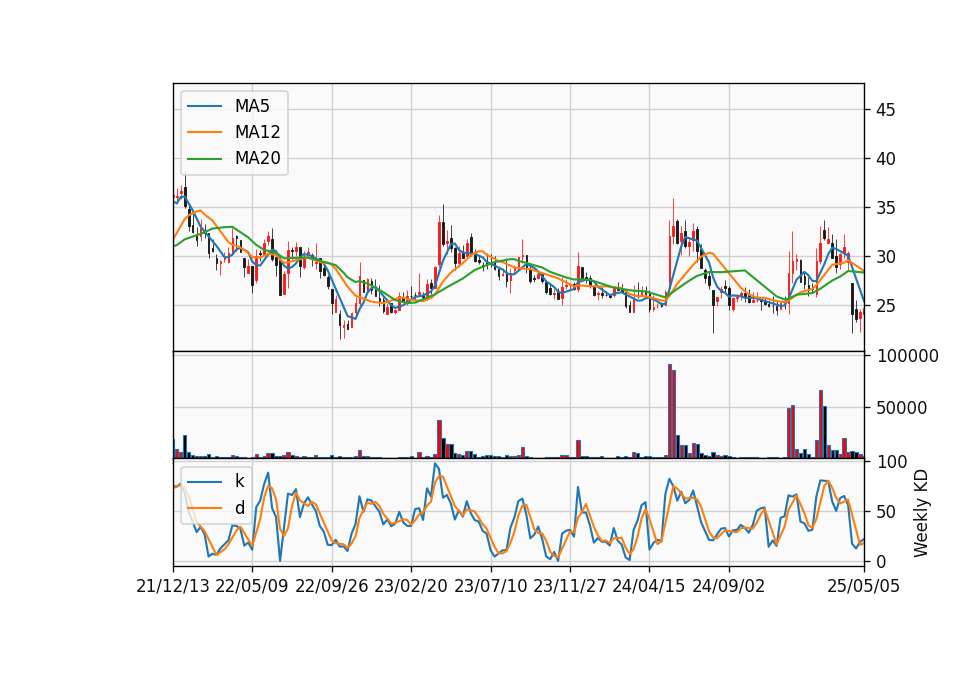960x690 pixels.
Task: Click the 23/02/20 date label
Action: tap(411, 587)
